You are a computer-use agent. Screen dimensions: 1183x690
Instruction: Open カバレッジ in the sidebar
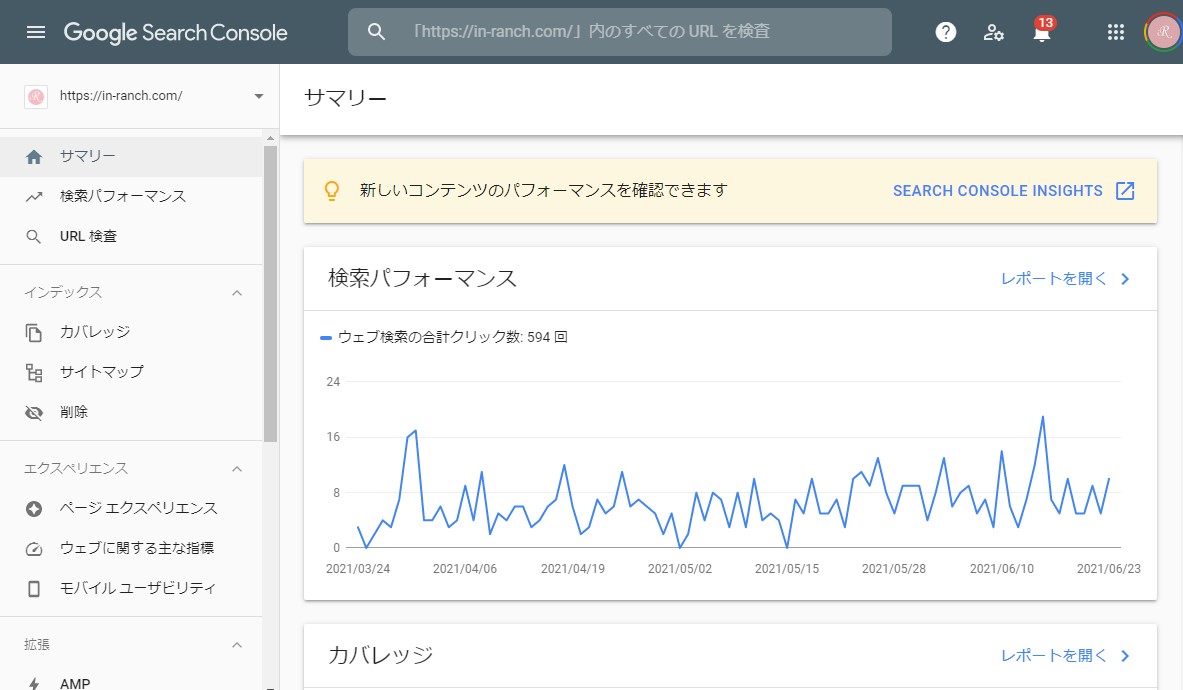131,333
